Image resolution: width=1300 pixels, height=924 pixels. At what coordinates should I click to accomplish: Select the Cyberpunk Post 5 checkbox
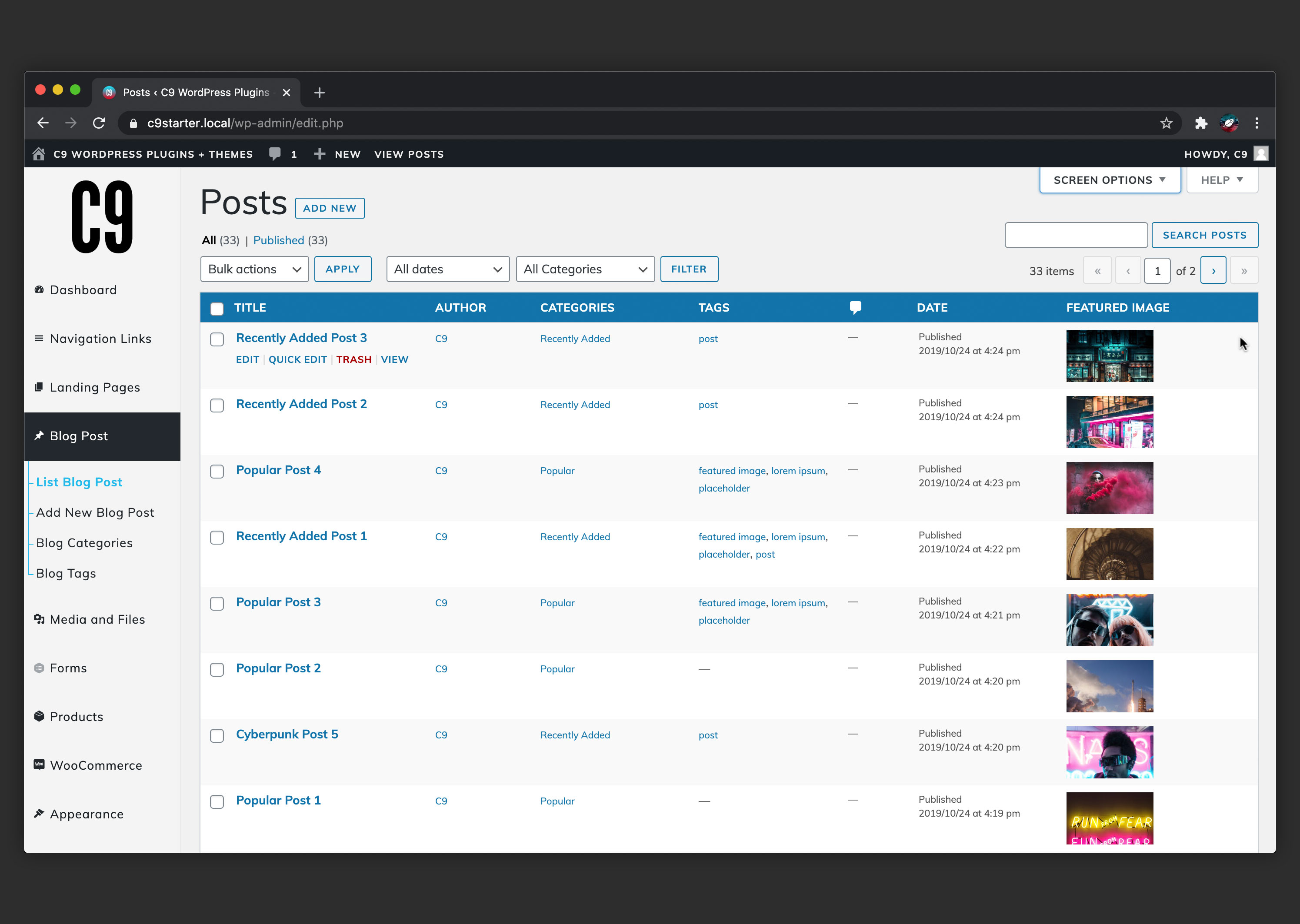[217, 736]
